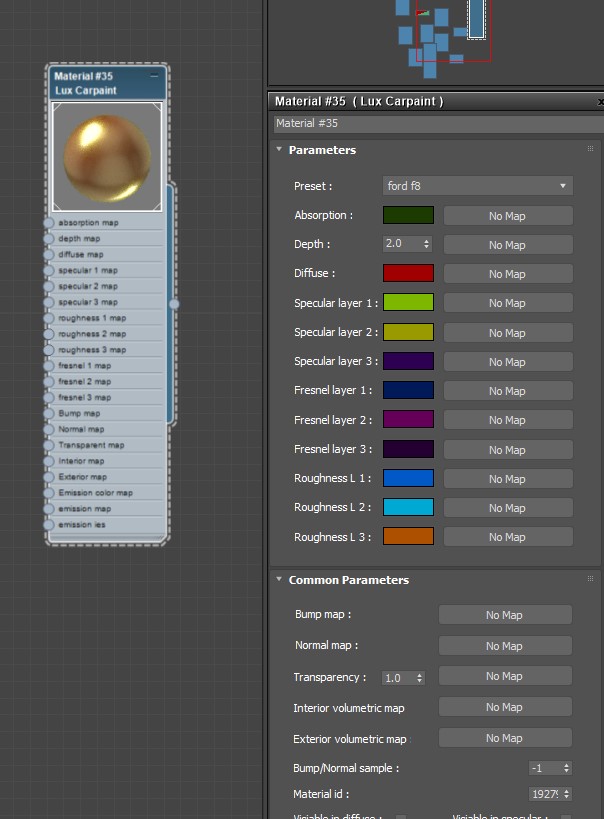Click the node's output socket on right edge
Screen dimensions: 604x819
coord(174,303)
